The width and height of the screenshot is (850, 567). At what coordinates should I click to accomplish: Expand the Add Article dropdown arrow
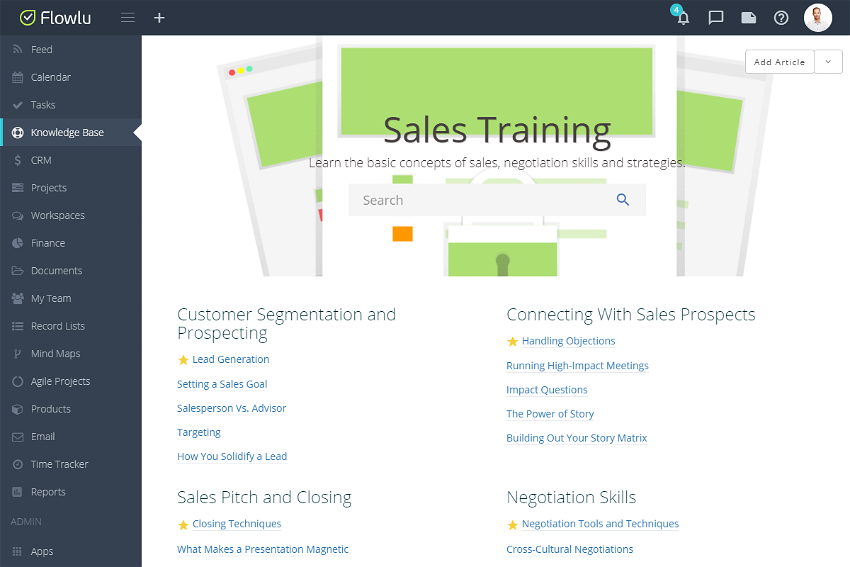[828, 62]
